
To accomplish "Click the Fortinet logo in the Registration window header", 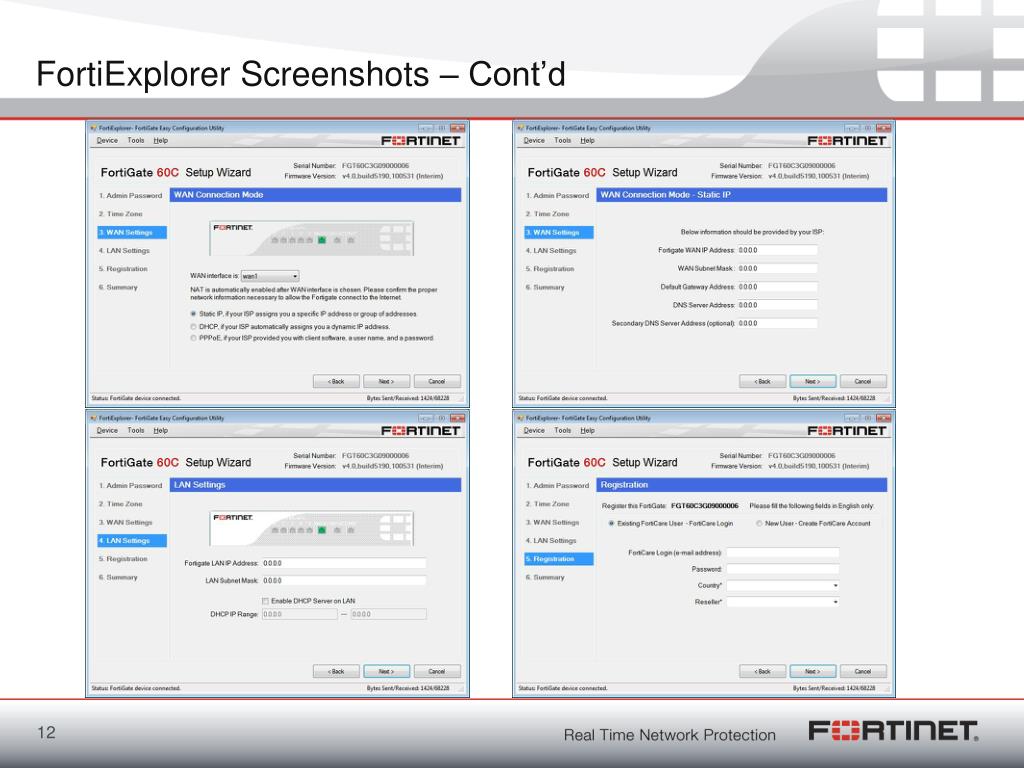I will pos(847,431).
